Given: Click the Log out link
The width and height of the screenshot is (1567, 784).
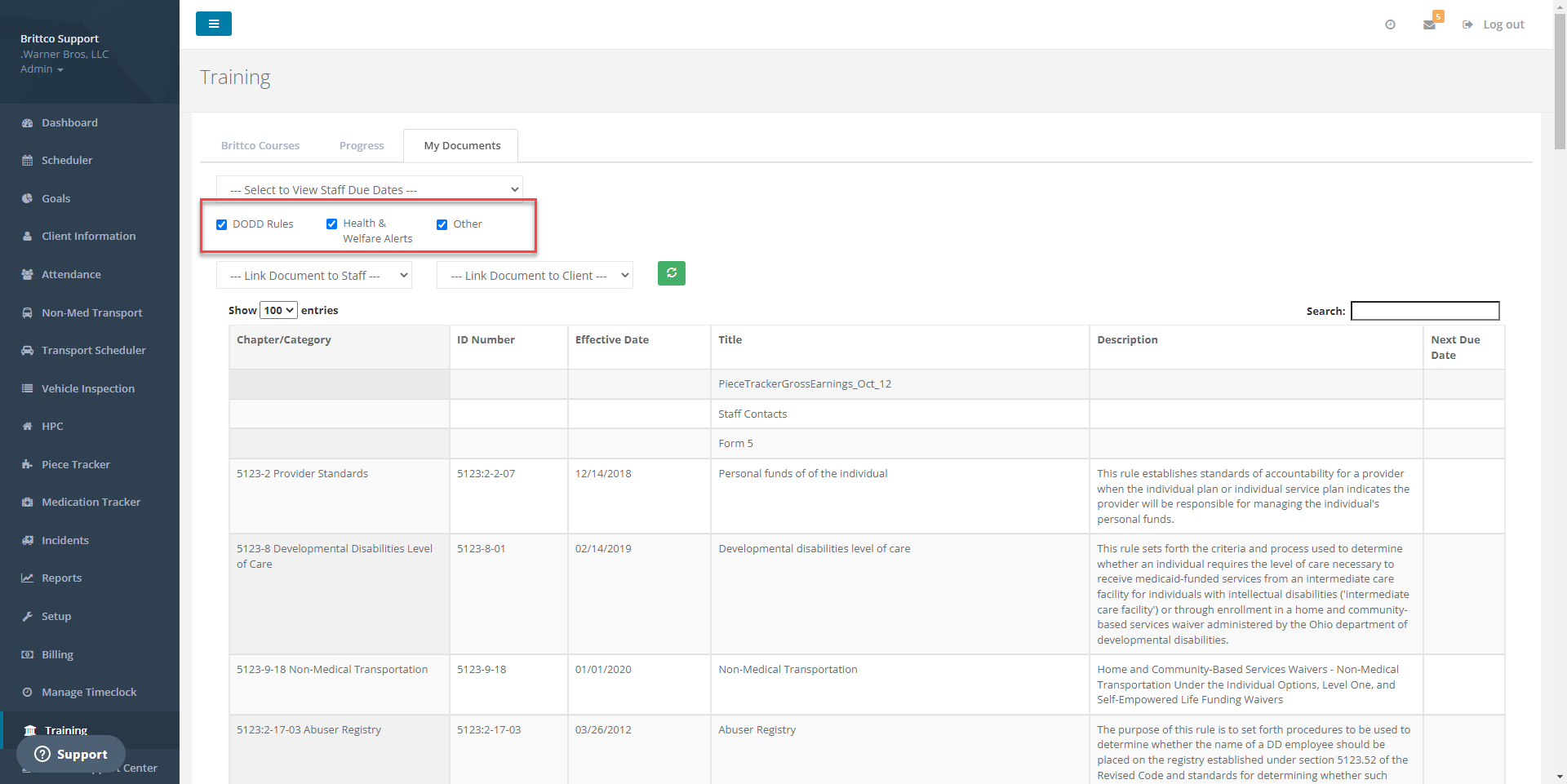Looking at the screenshot, I should point(1503,24).
